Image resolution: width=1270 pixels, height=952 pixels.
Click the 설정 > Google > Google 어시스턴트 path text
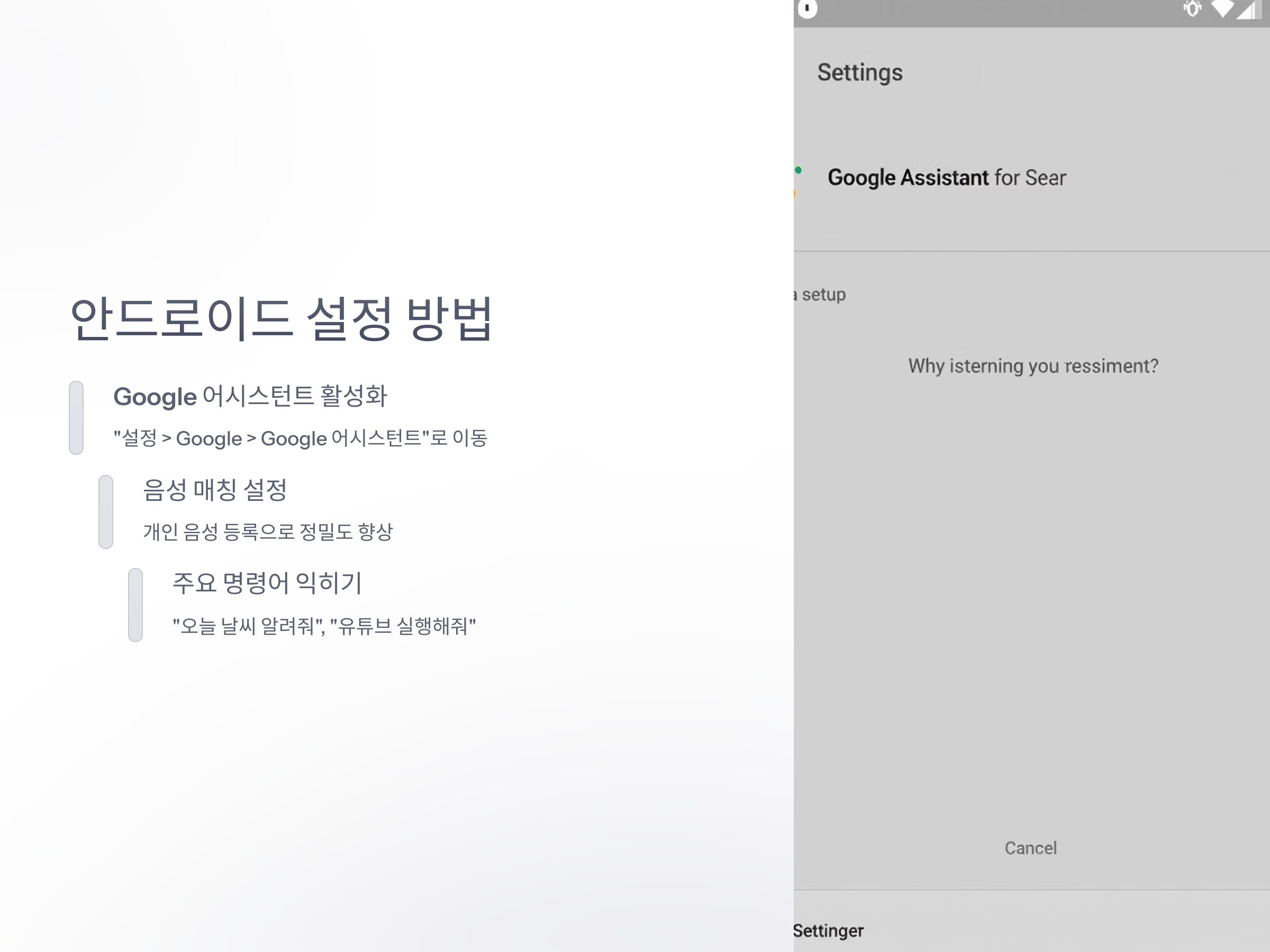[300, 438]
